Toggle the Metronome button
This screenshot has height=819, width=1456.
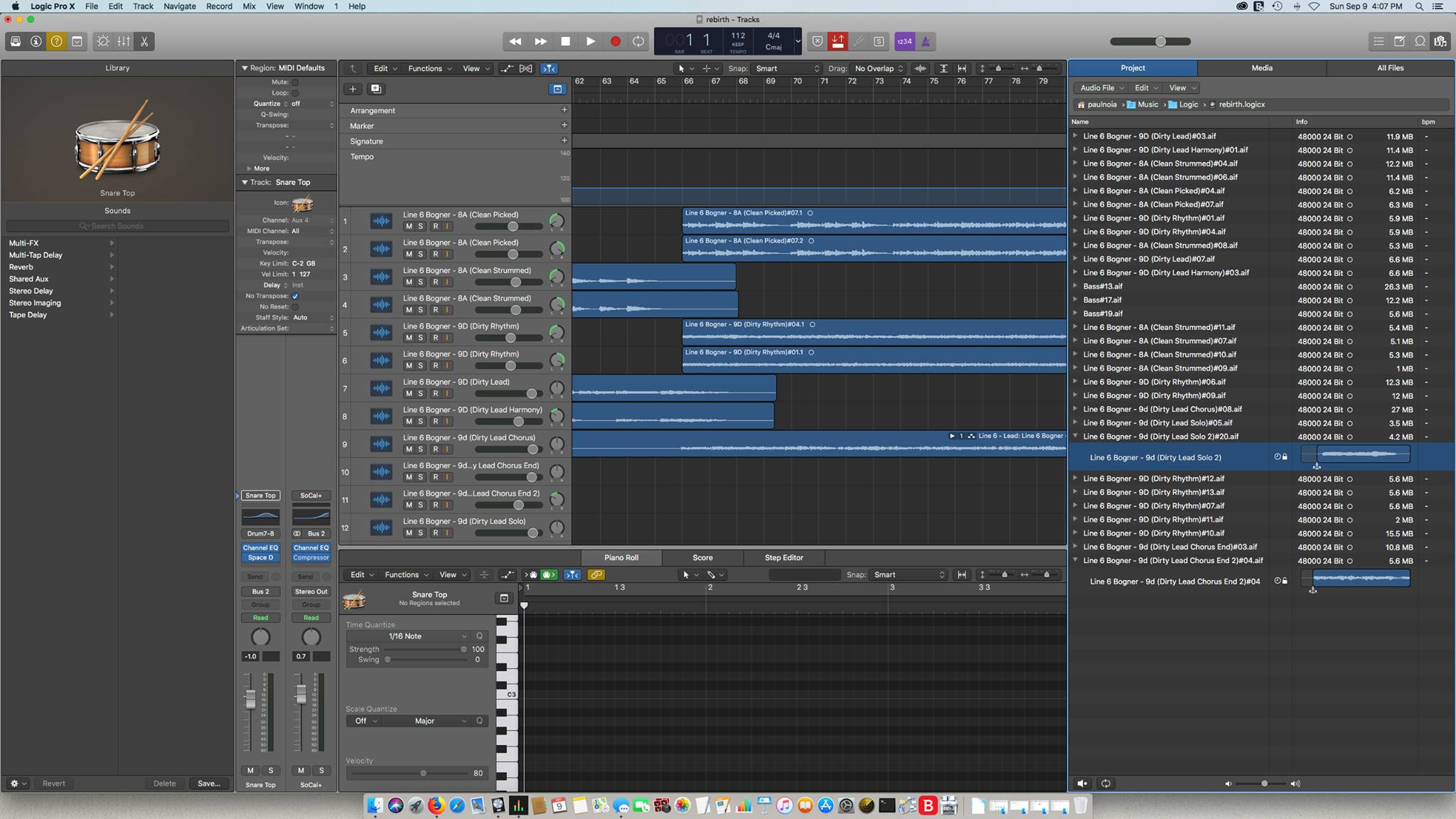click(x=925, y=41)
